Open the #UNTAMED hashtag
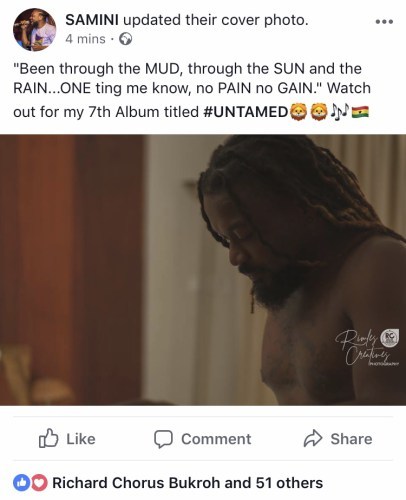The image size is (406, 500). (x=245, y=112)
